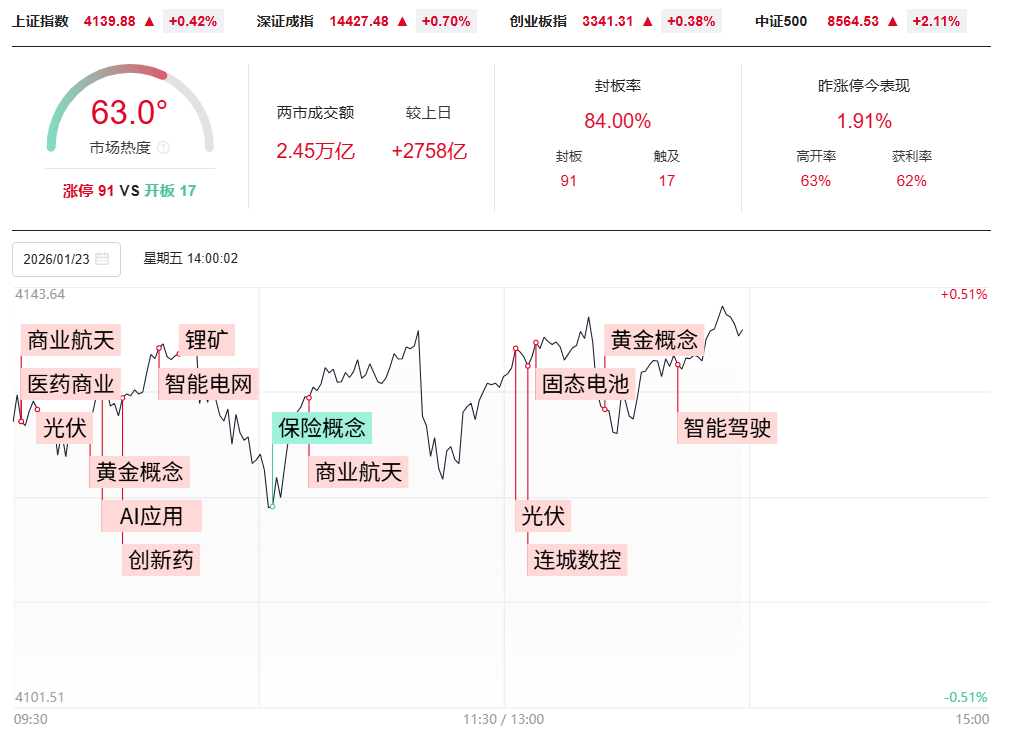Open the 涨停 91 list
The image size is (1011, 740).
[x=88, y=191]
